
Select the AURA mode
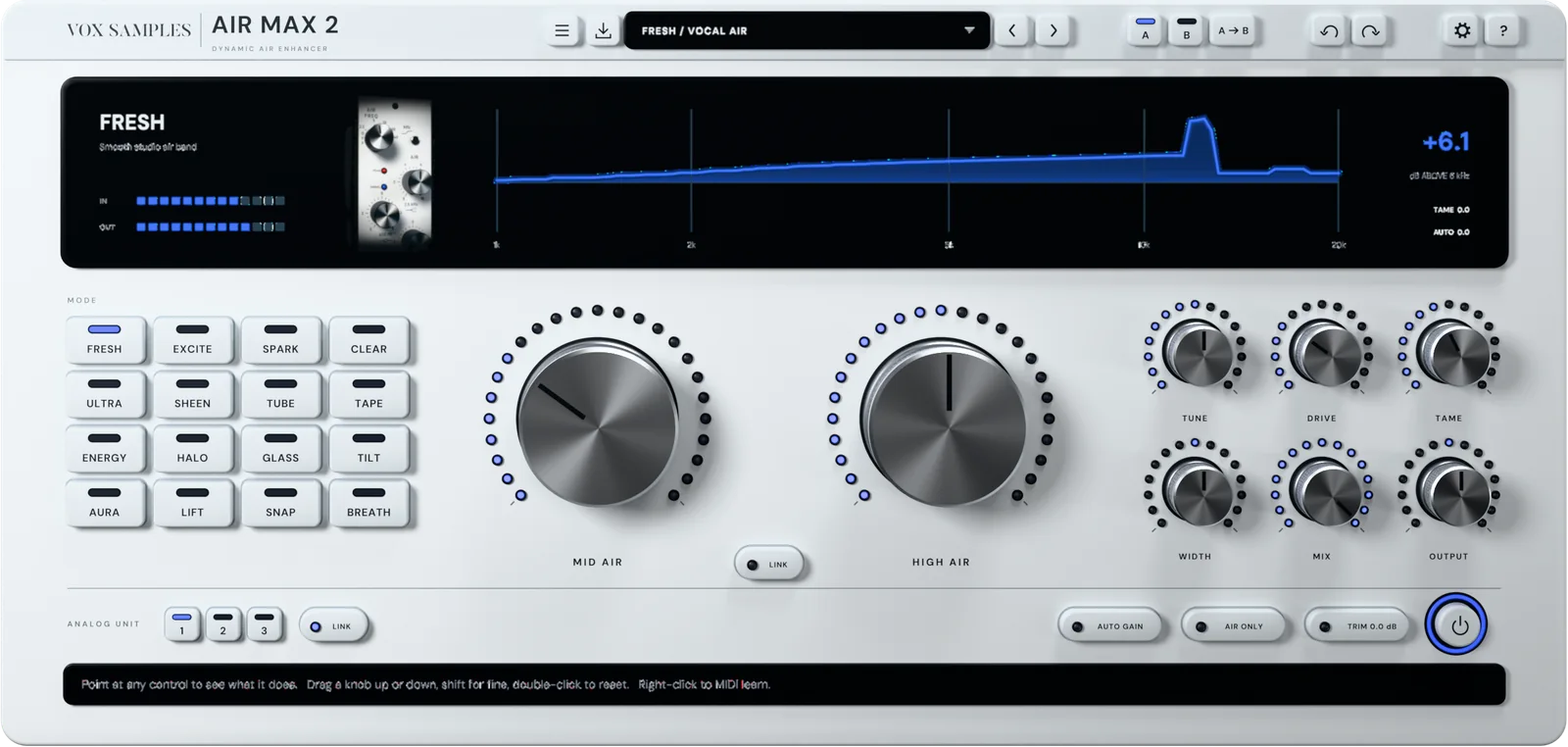pyautogui.click(x=105, y=503)
